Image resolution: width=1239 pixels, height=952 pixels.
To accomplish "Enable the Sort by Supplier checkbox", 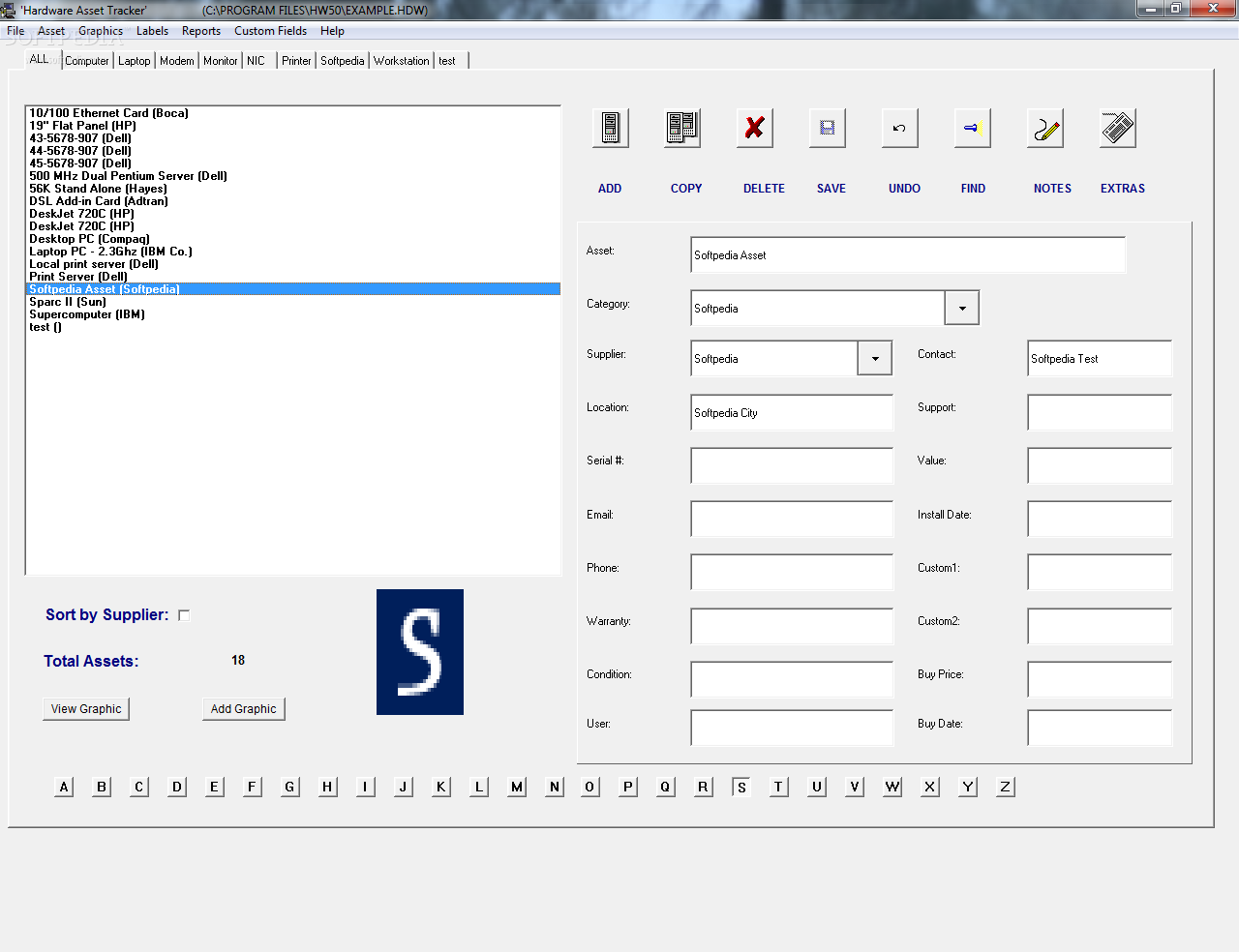I will (184, 615).
